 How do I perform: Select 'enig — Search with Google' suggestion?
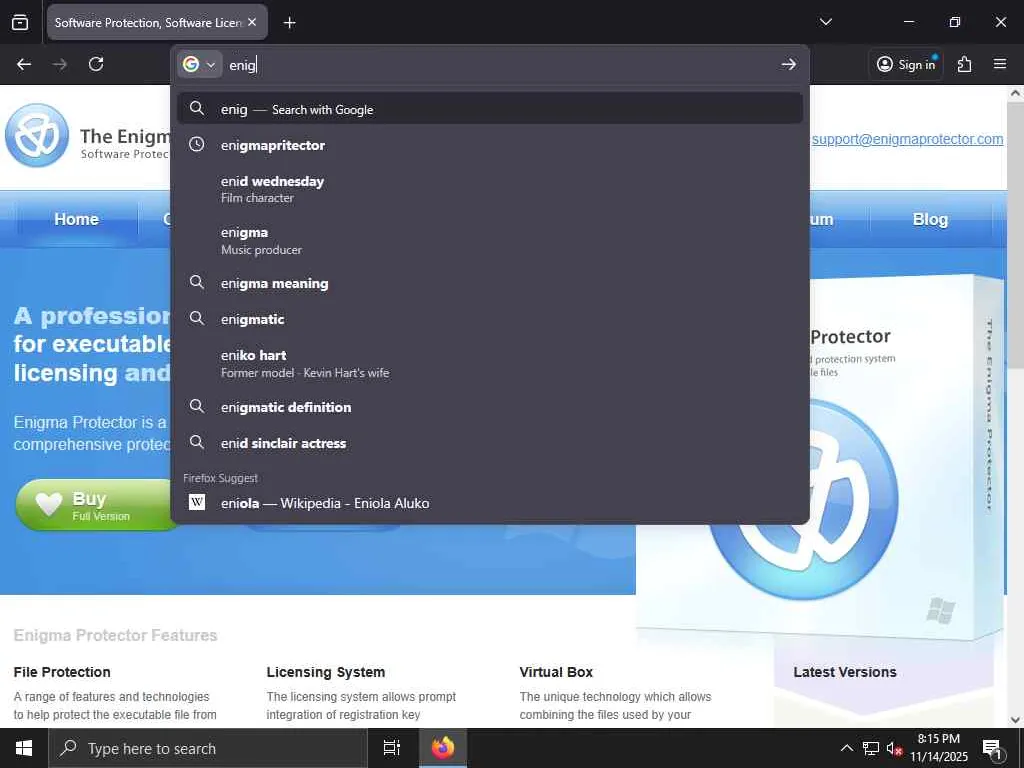click(490, 109)
